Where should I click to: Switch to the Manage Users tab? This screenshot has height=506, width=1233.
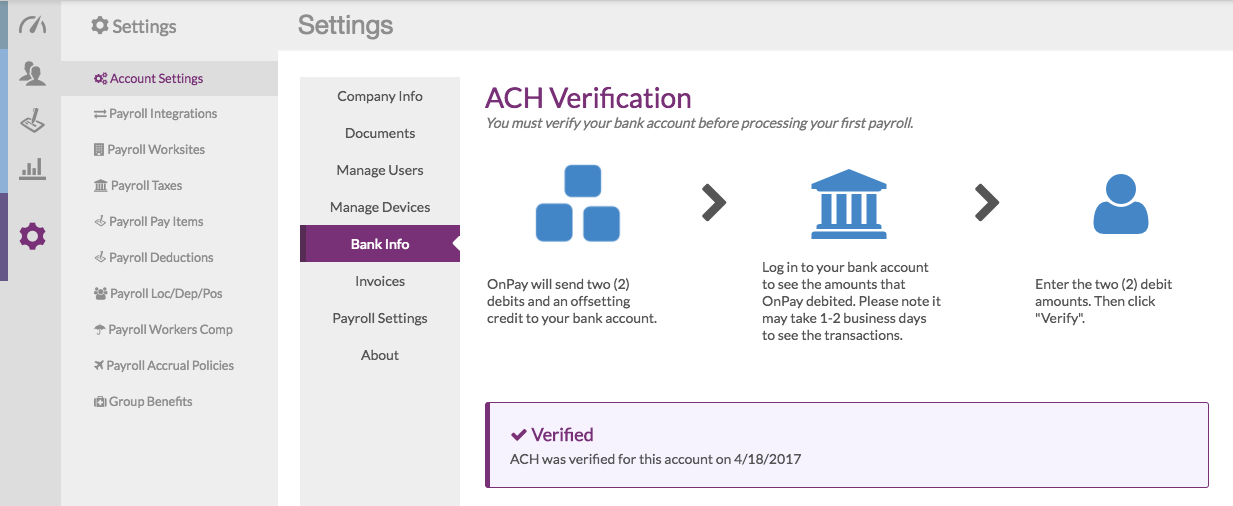tap(380, 171)
